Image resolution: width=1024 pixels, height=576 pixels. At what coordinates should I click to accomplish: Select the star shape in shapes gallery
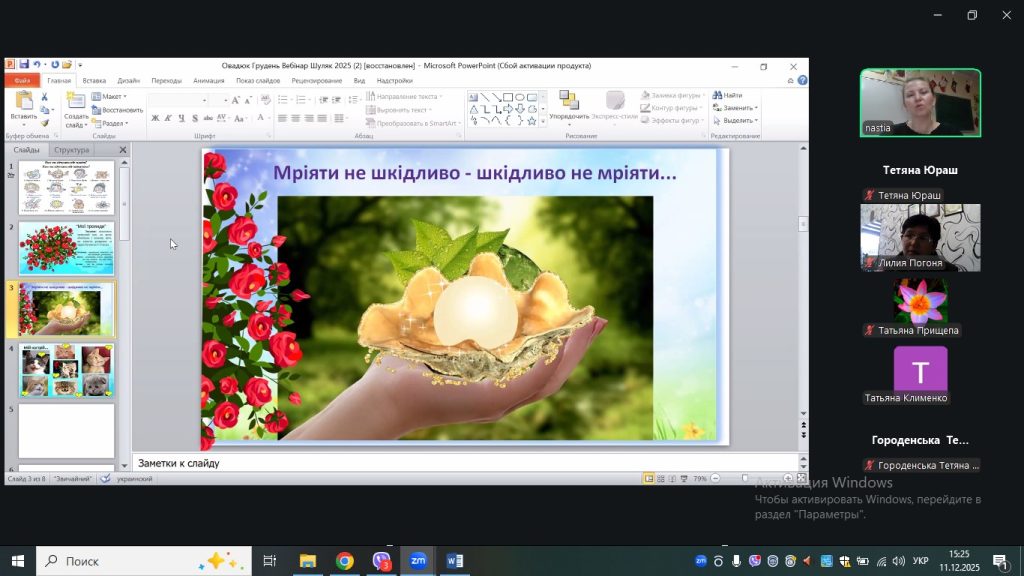pos(532,120)
